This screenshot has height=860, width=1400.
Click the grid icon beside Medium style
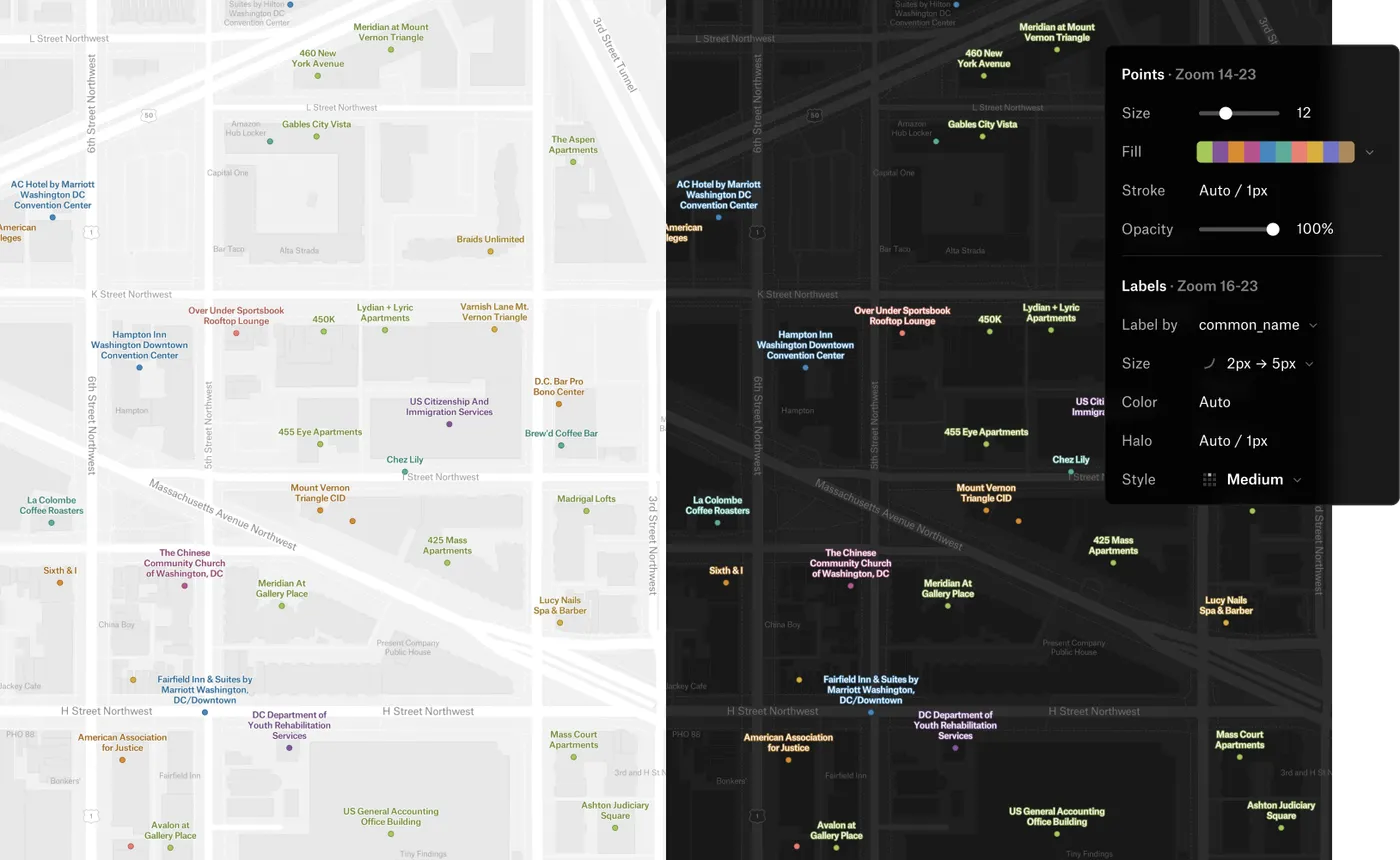[1209, 480]
